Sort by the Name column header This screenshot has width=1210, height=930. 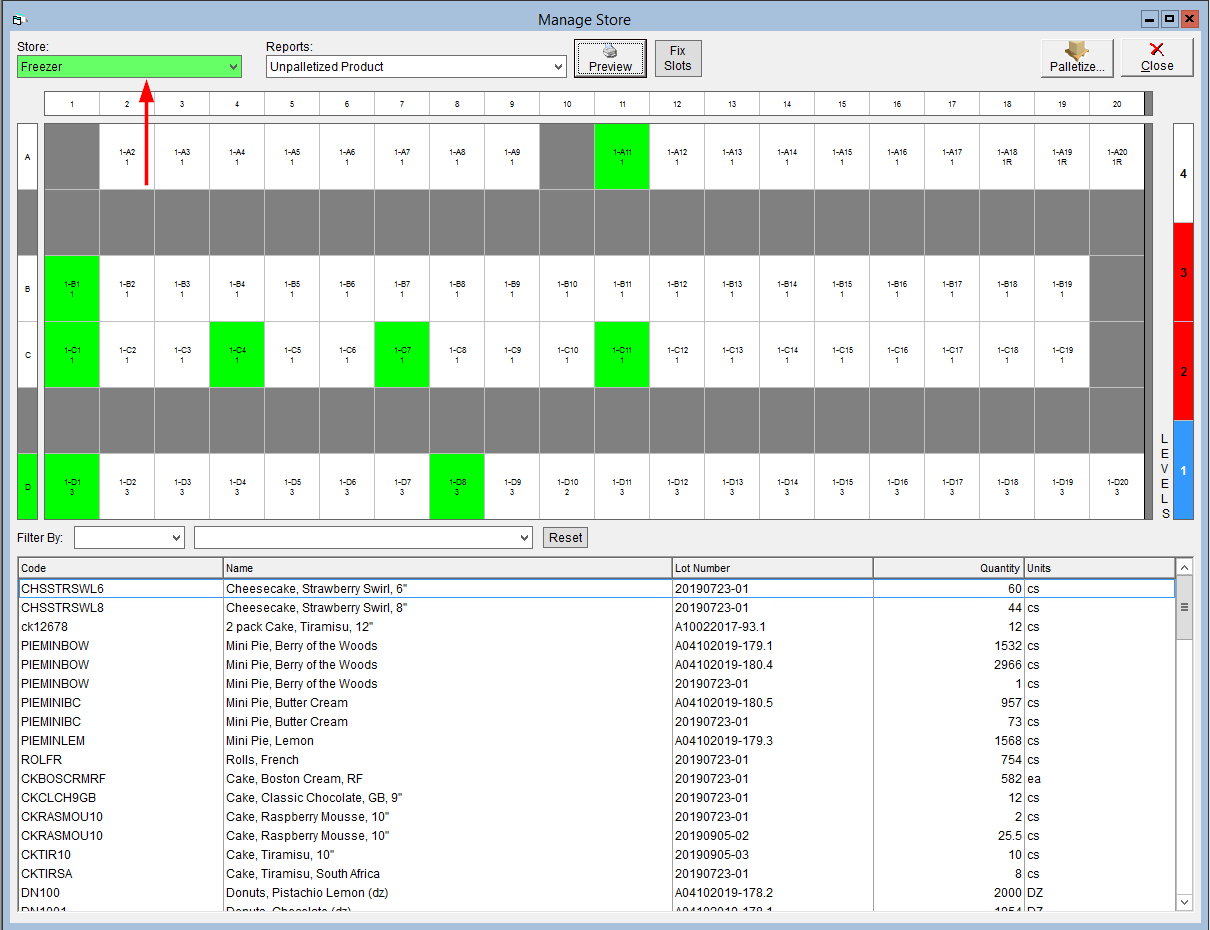tap(448, 568)
